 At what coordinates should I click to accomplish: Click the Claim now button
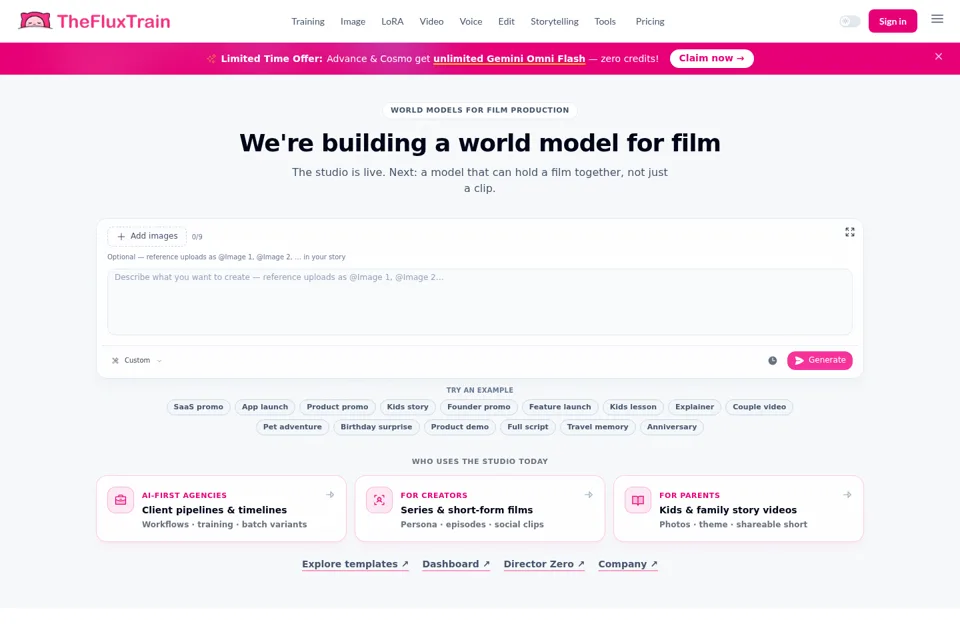tap(711, 58)
